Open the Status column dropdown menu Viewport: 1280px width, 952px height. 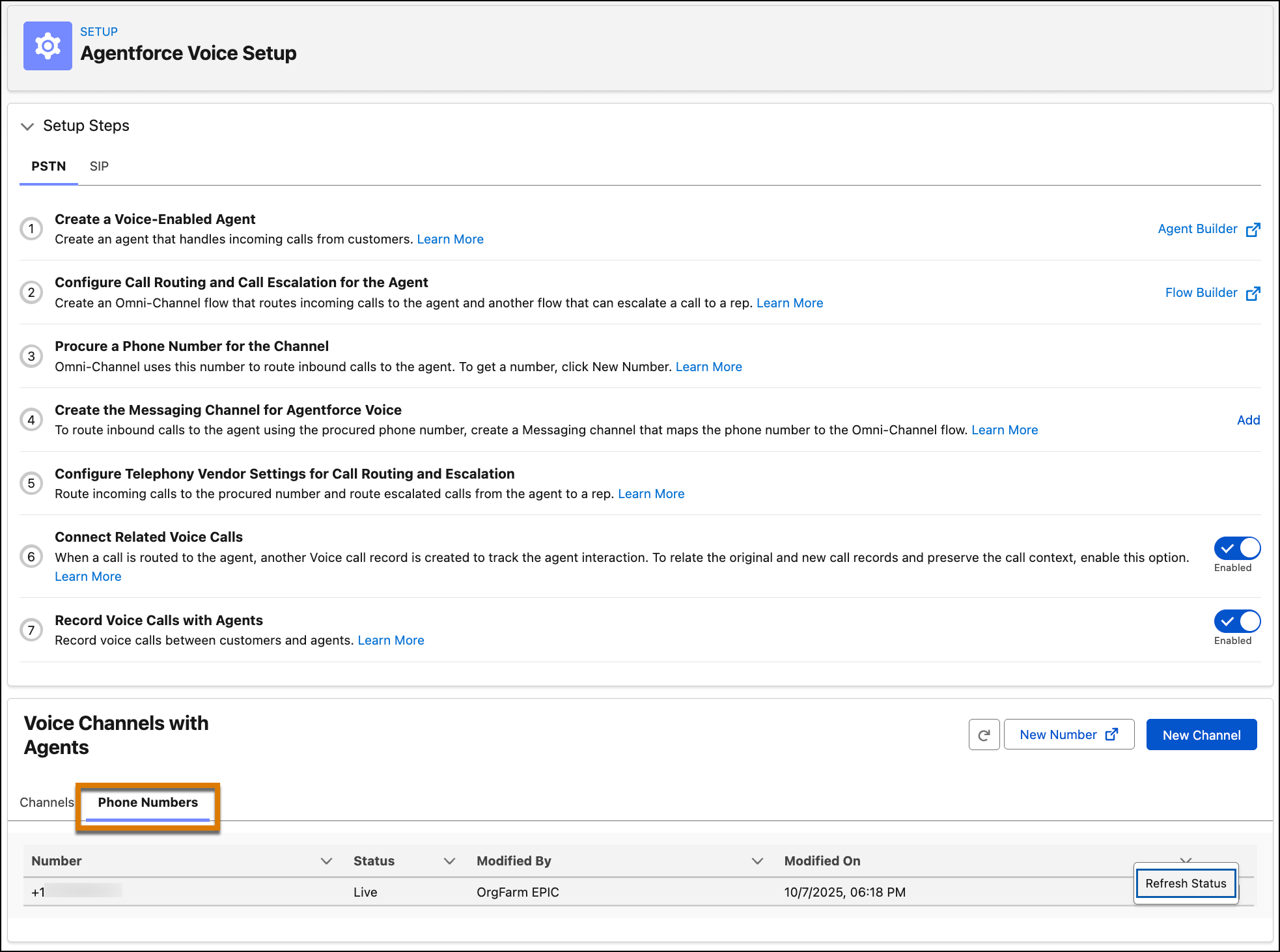[449, 861]
